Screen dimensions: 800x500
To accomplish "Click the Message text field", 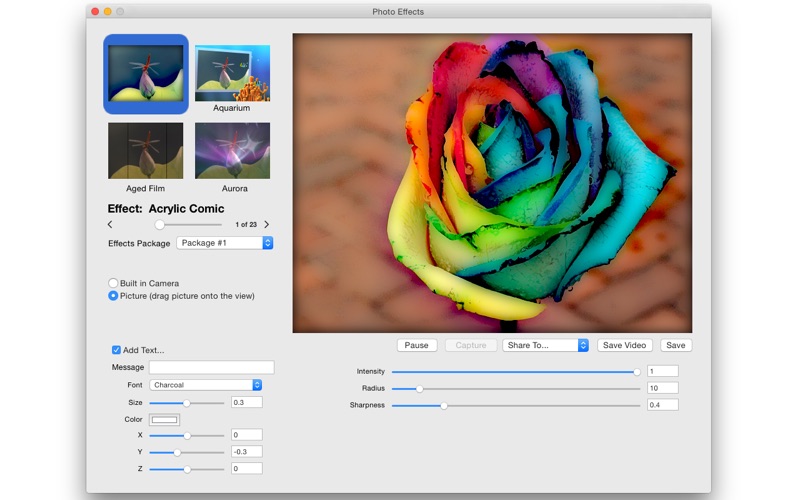I will tap(211, 367).
